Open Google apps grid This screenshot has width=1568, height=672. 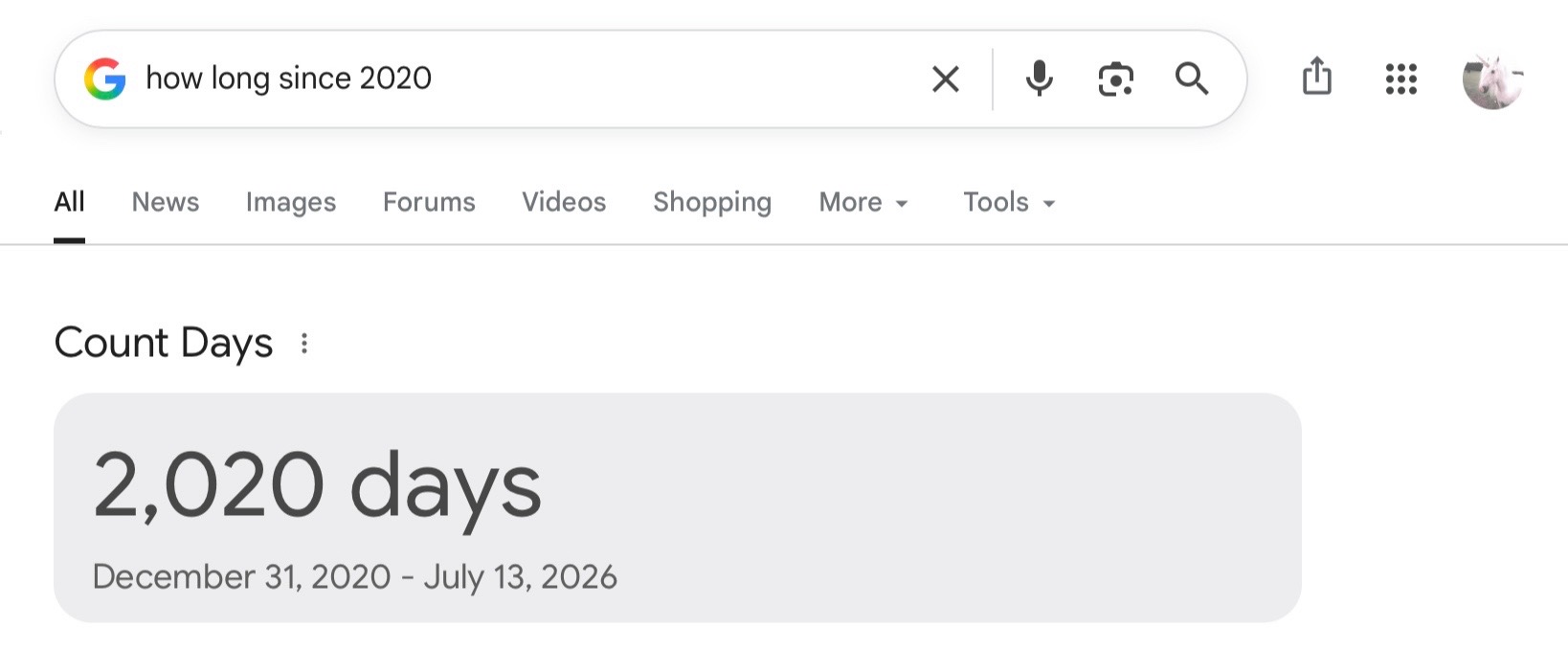[1401, 78]
